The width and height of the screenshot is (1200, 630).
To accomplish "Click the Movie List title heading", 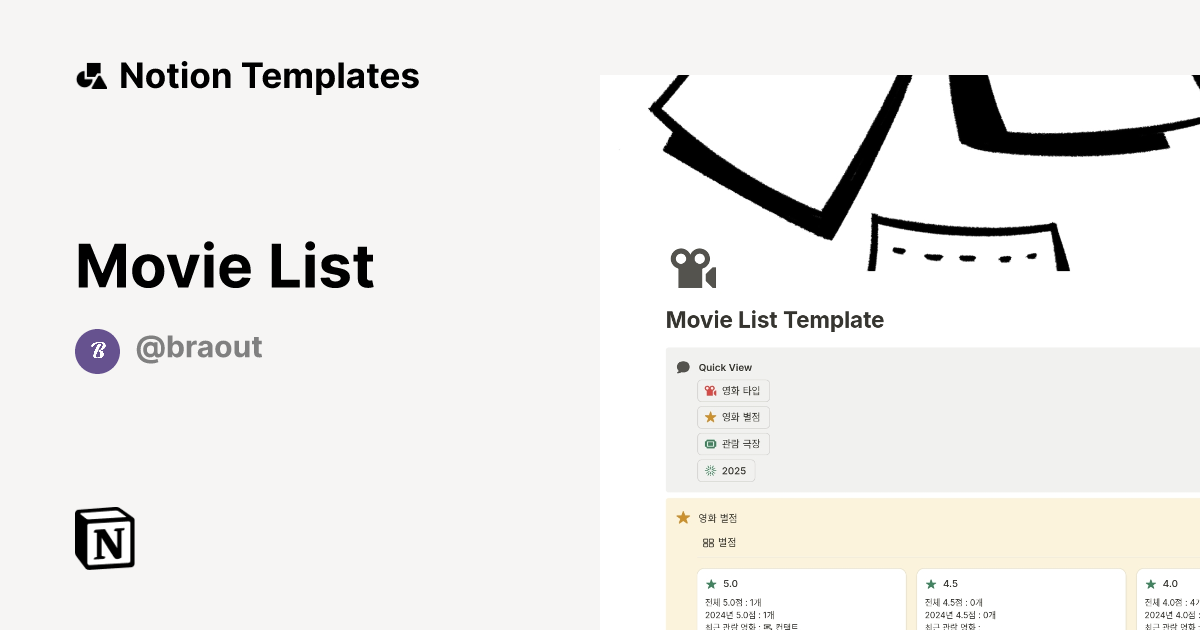I will (224, 265).
